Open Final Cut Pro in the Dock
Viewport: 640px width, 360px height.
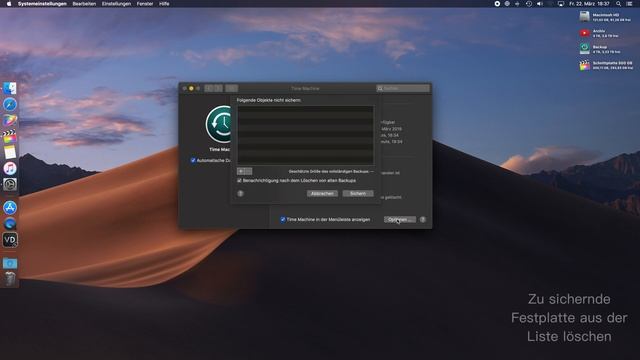tap(10, 136)
